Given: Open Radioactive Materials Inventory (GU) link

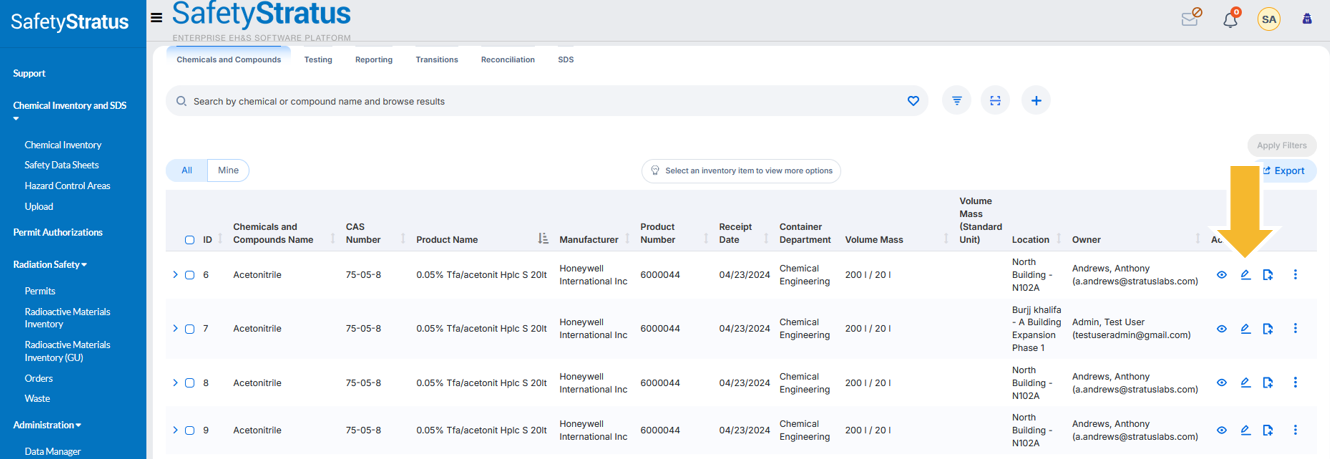Looking at the screenshot, I should [x=67, y=351].
